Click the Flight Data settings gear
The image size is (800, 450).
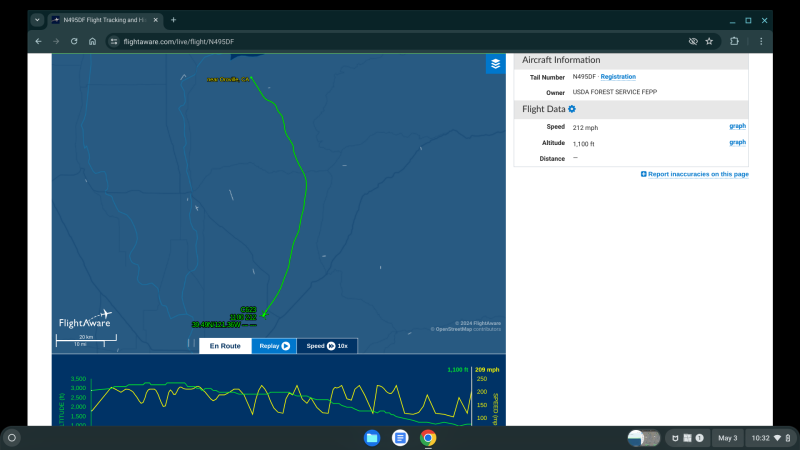pyautogui.click(x=572, y=109)
